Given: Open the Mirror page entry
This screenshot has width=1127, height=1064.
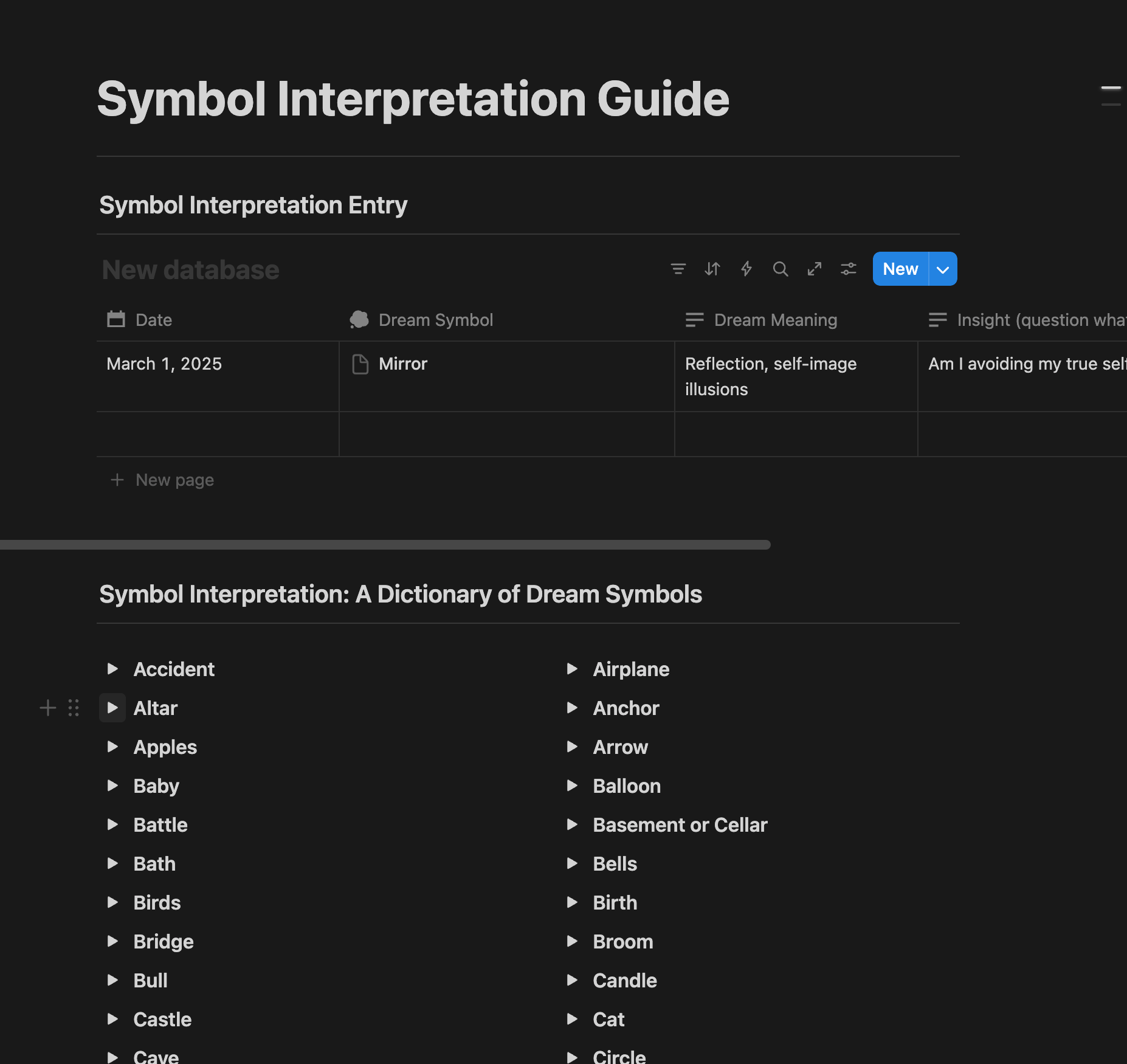Looking at the screenshot, I should pos(402,364).
